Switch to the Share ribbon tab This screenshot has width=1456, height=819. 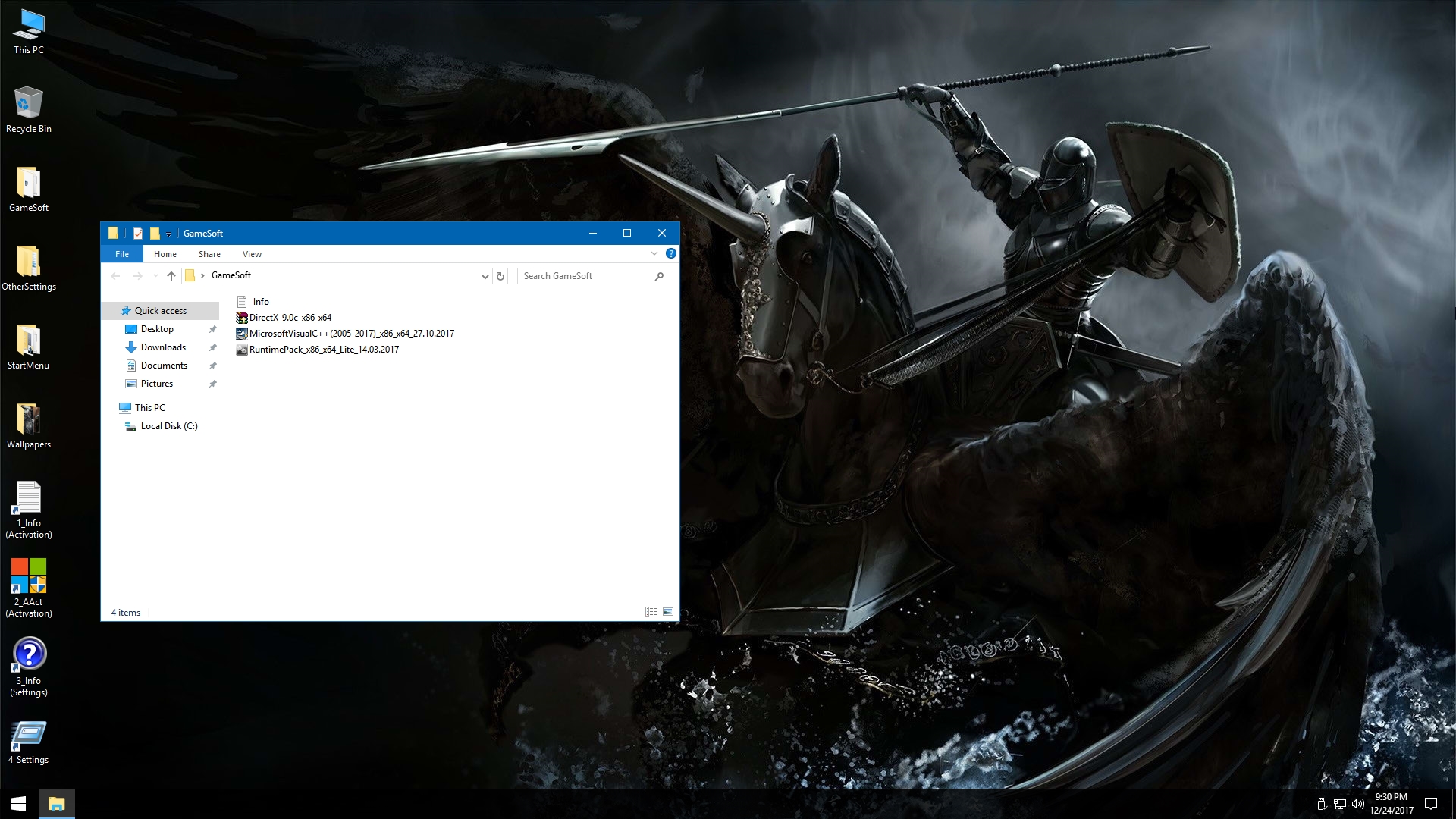tap(209, 254)
